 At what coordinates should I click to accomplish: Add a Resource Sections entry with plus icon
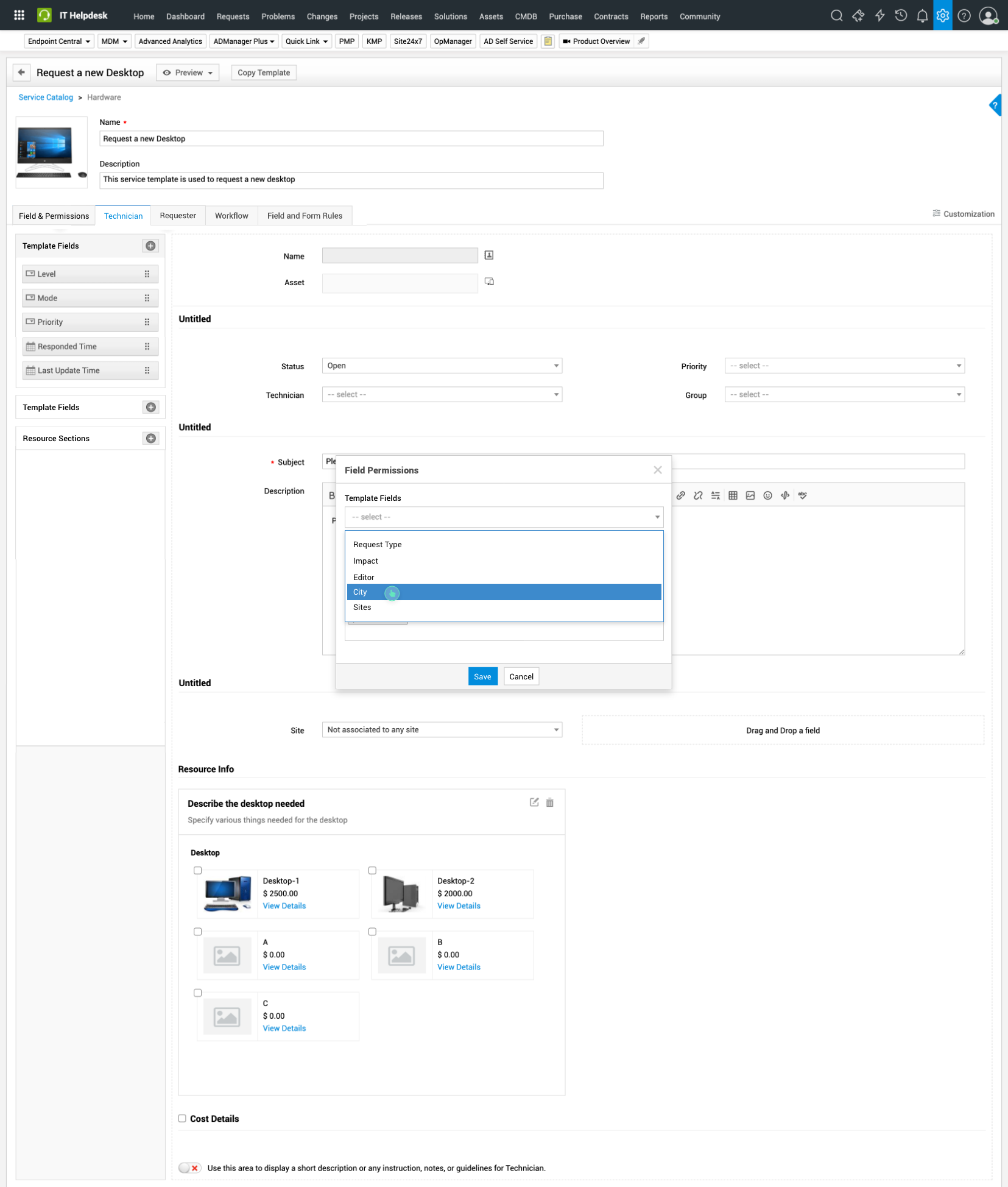(x=150, y=439)
